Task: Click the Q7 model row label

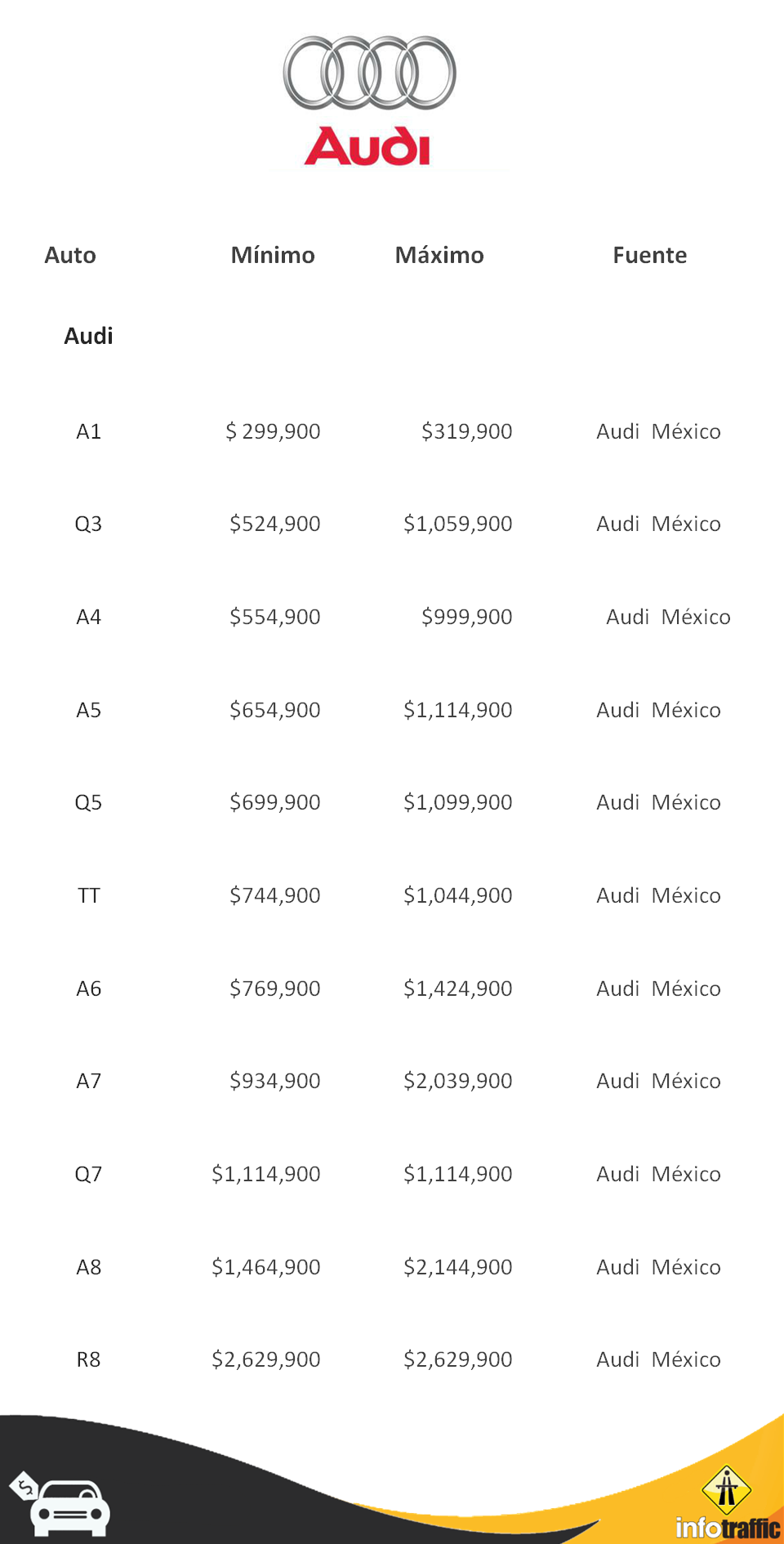Action: click(x=88, y=1174)
